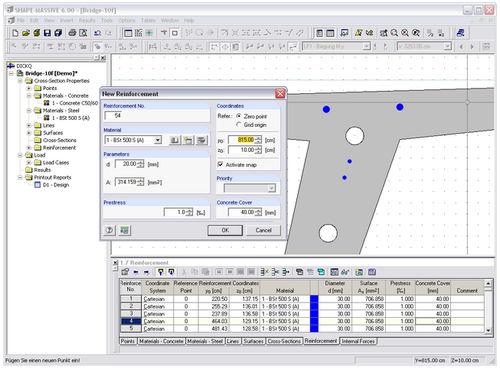The width and height of the screenshot is (500, 369).
Task: Click the previous location arrow in second toolbar
Action: click(x=462, y=46)
